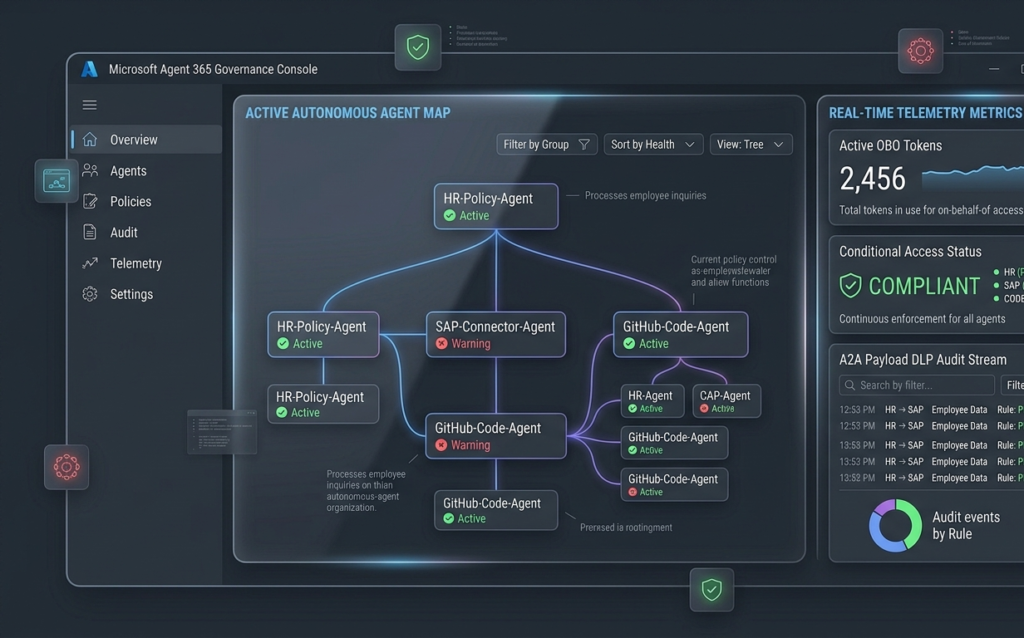The width and height of the screenshot is (1024, 638).
Task: Click the green shield badge below the agent map
Action: pos(712,590)
